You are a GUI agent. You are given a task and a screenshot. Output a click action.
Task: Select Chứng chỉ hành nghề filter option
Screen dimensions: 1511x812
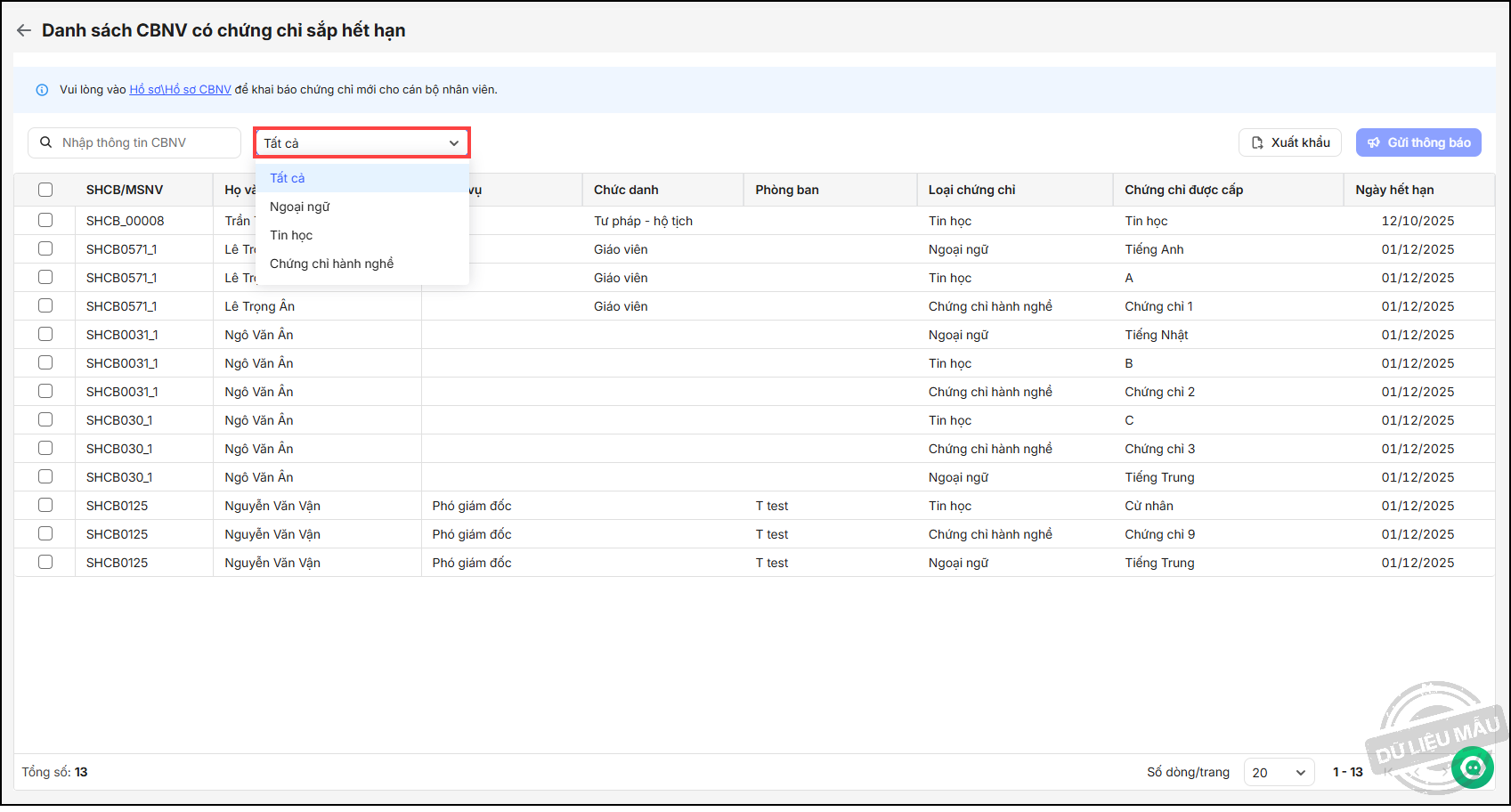pos(331,264)
